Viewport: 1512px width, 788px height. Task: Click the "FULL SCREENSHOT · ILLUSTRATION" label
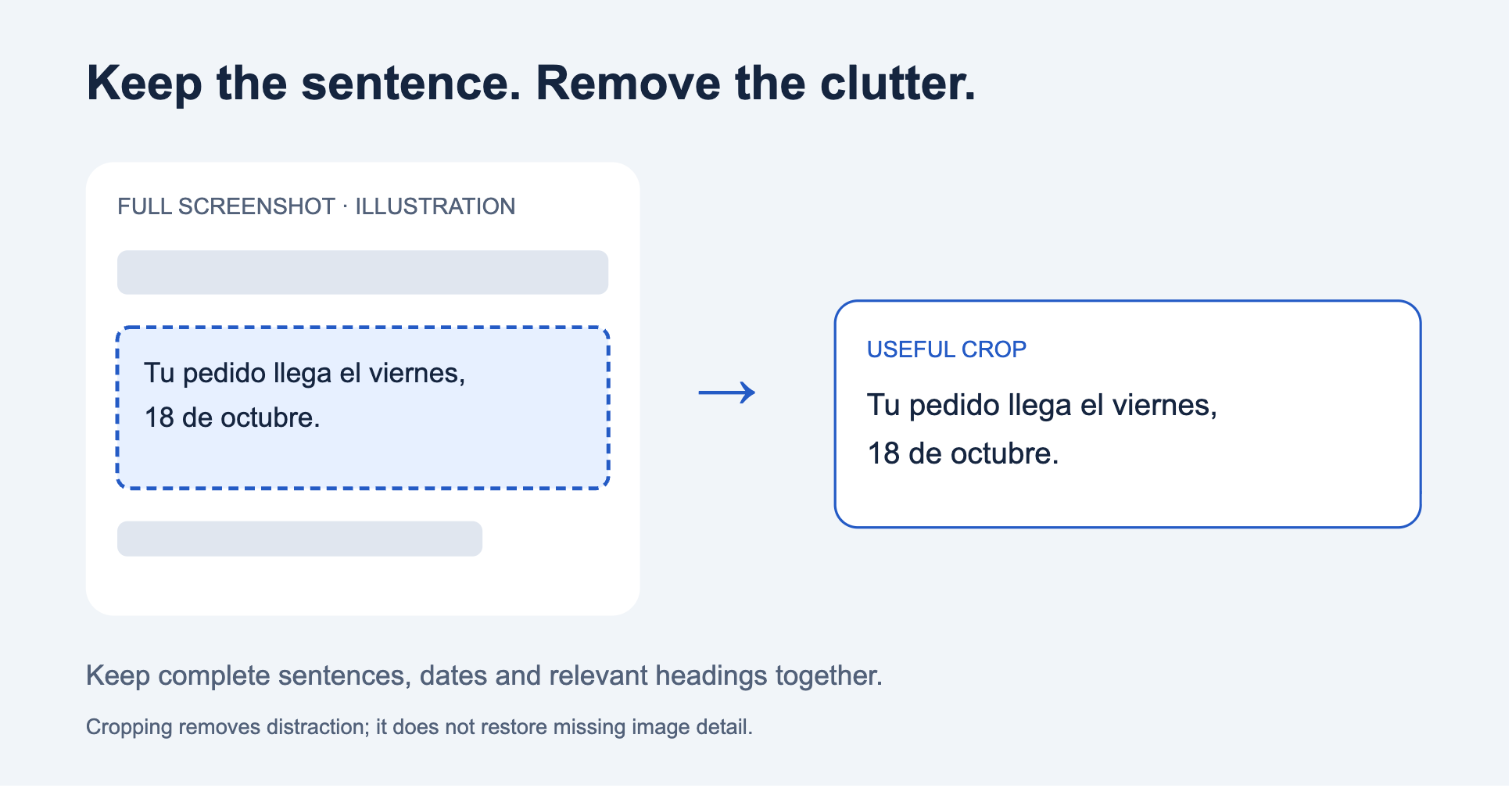317,206
